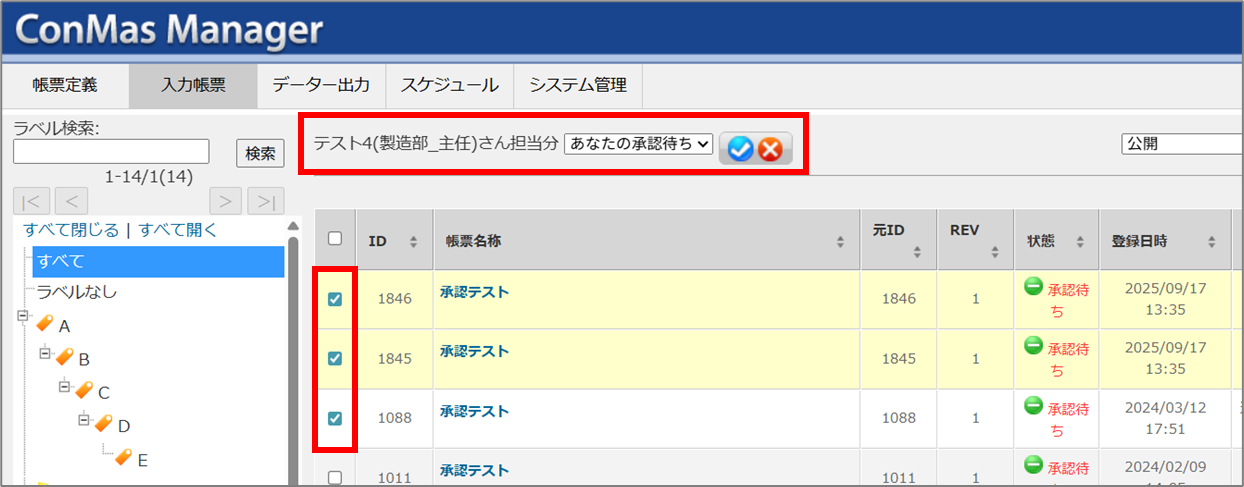Image resolution: width=1244 pixels, height=487 pixels.
Task: Go to next page of labels
Action: pyautogui.click(x=225, y=201)
